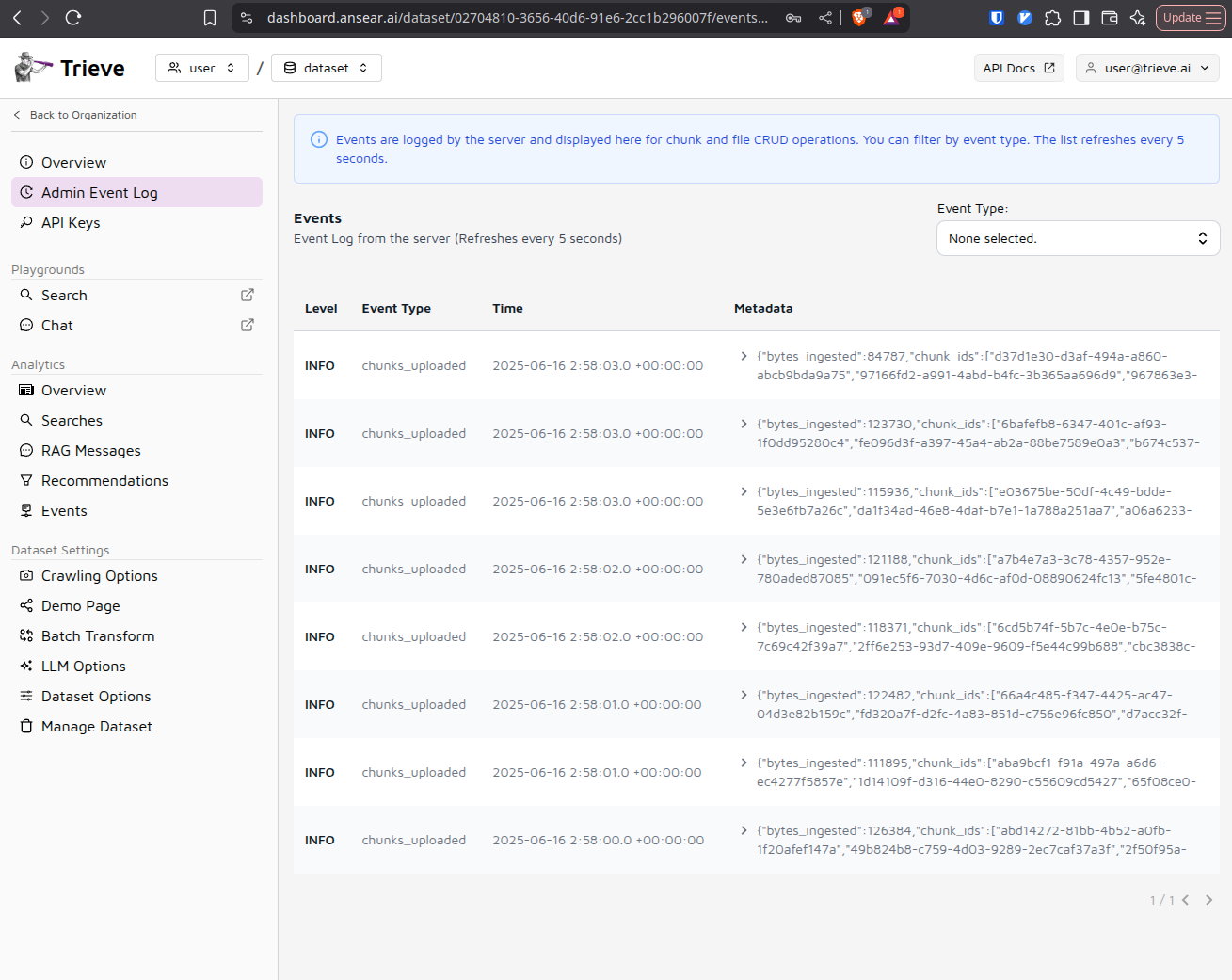Open the Brave Wallet icon
The image size is (1232, 980).
(x=1110, y=18)
